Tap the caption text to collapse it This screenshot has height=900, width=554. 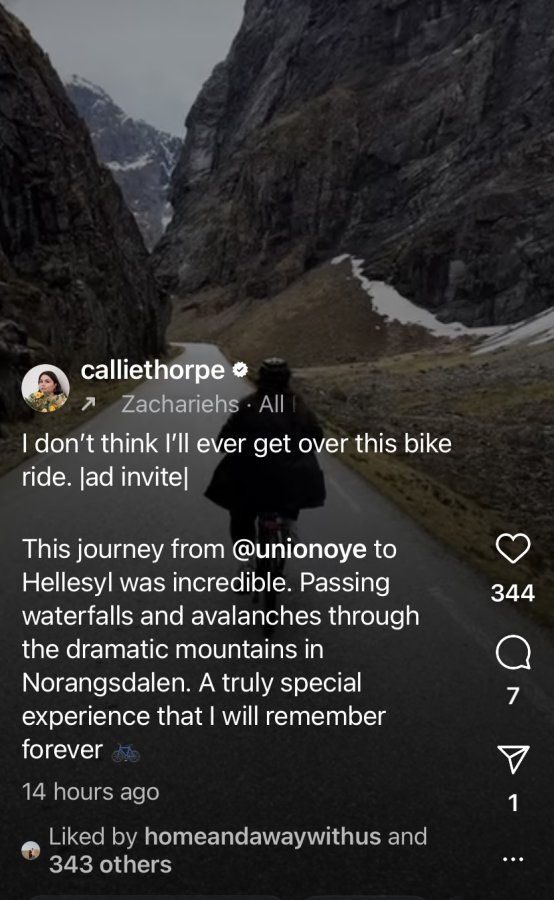[220, 649]
